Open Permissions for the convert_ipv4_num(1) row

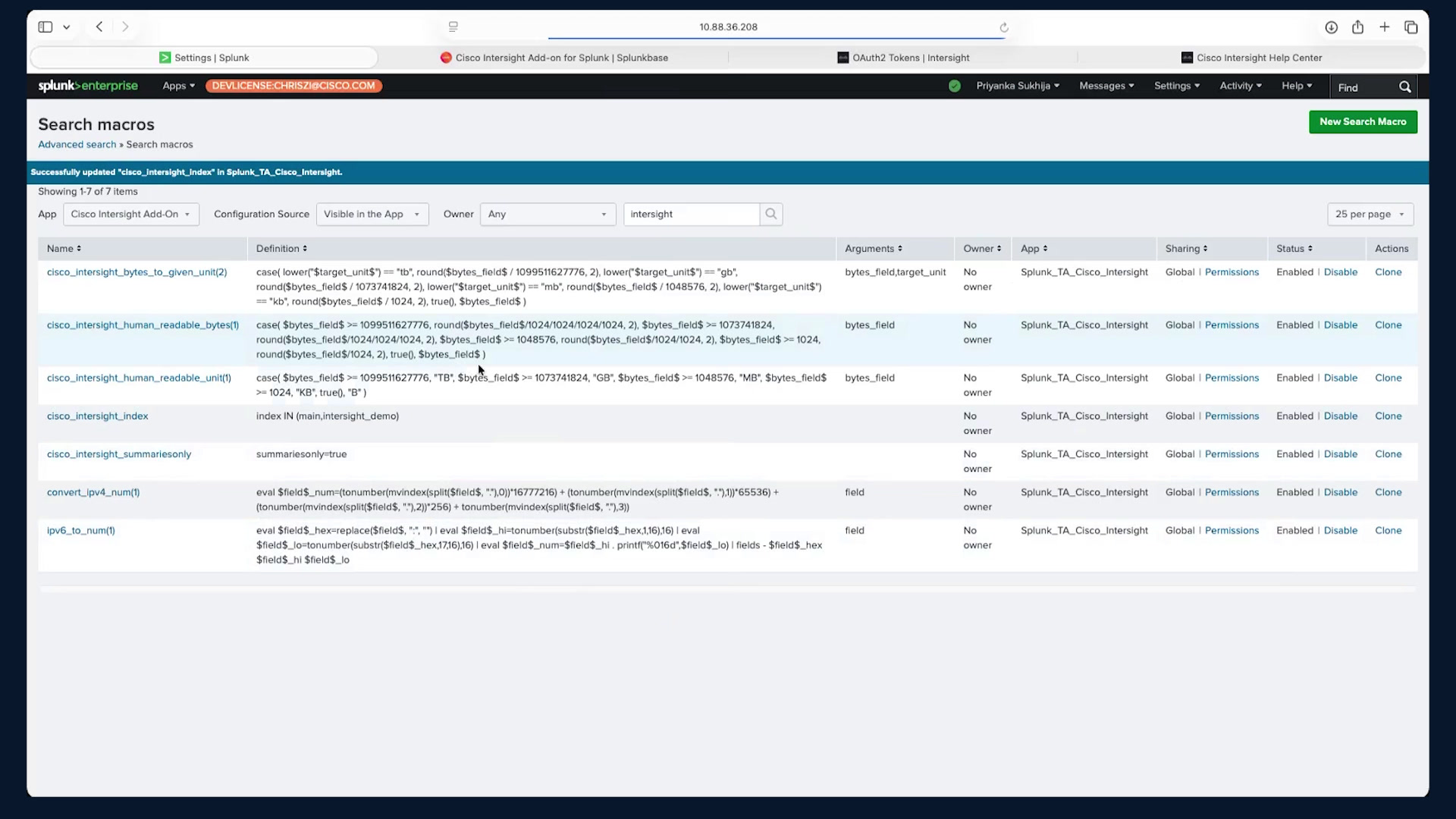point(1232,492)
